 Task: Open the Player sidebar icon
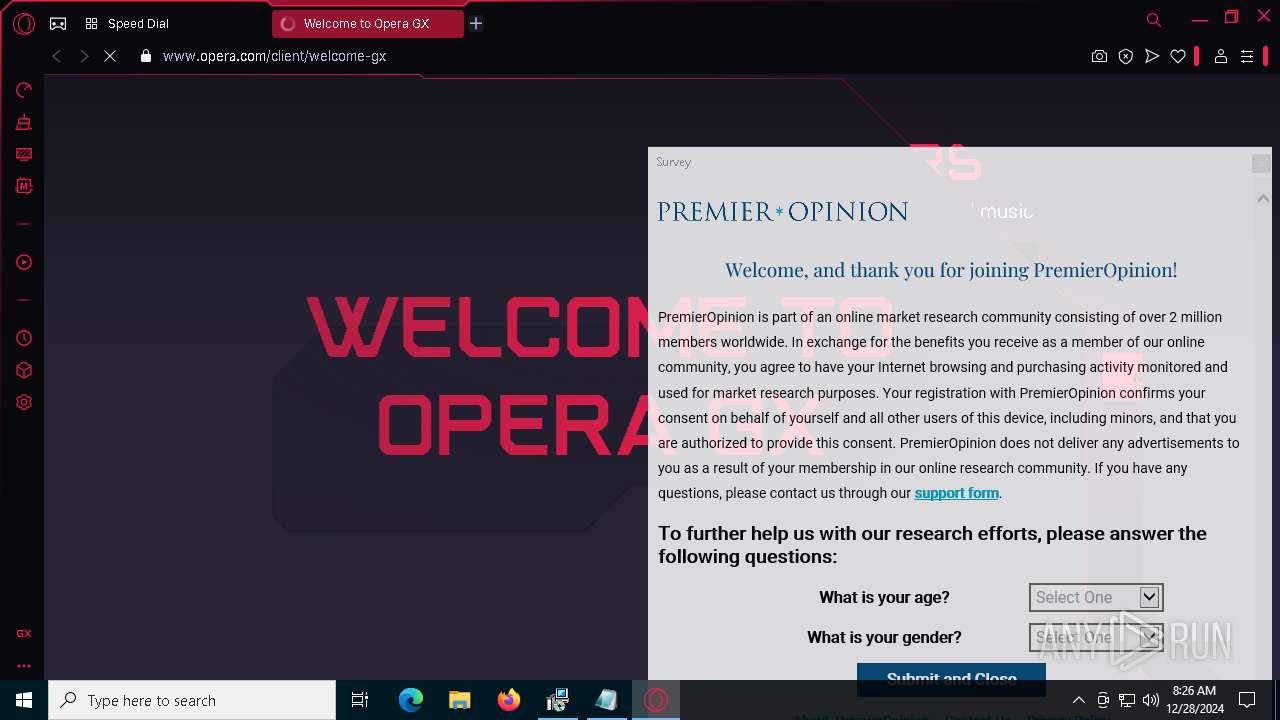click(24, 262)
